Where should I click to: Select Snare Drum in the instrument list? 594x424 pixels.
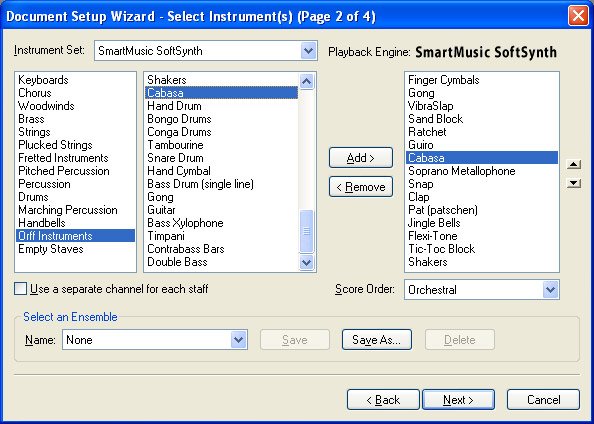pyautogui.click(x=222, y=158)
